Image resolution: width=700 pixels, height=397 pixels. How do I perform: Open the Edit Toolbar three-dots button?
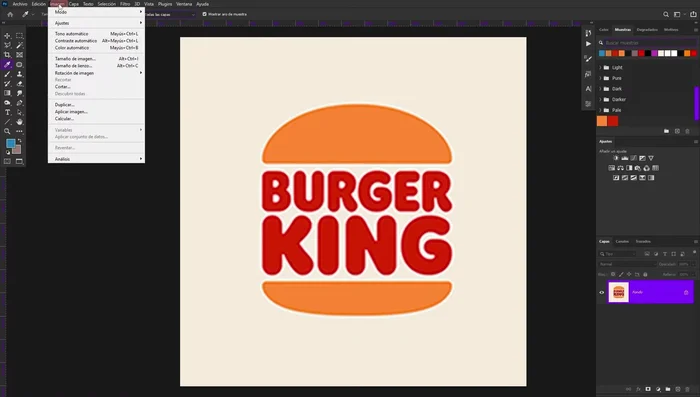point(19,131)
